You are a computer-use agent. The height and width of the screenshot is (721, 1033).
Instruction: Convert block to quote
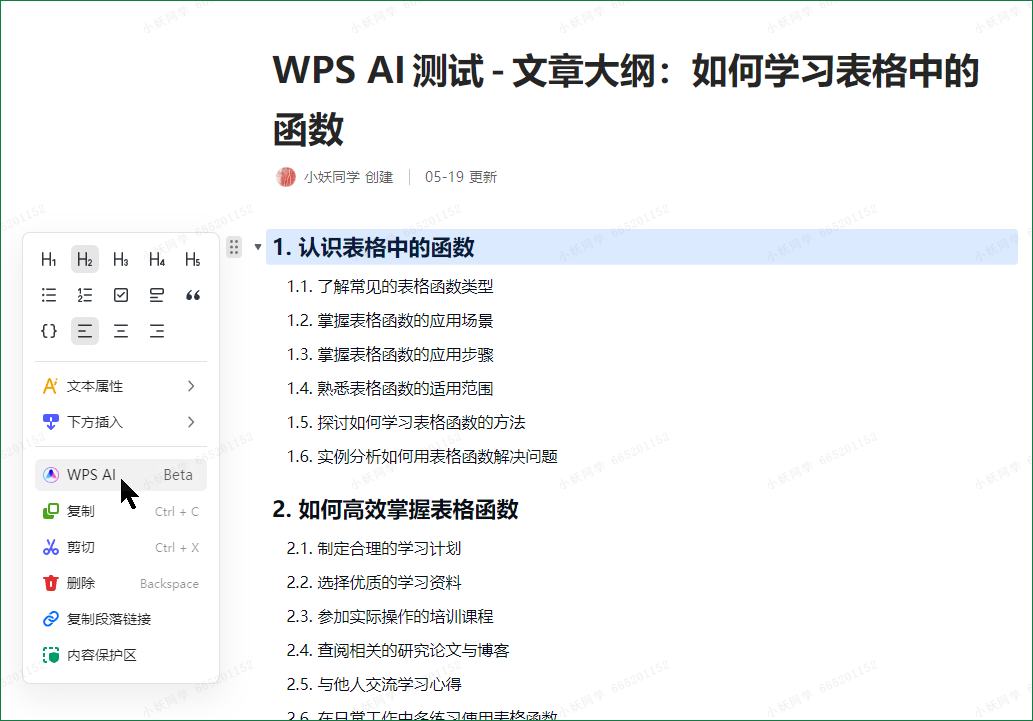193,295
